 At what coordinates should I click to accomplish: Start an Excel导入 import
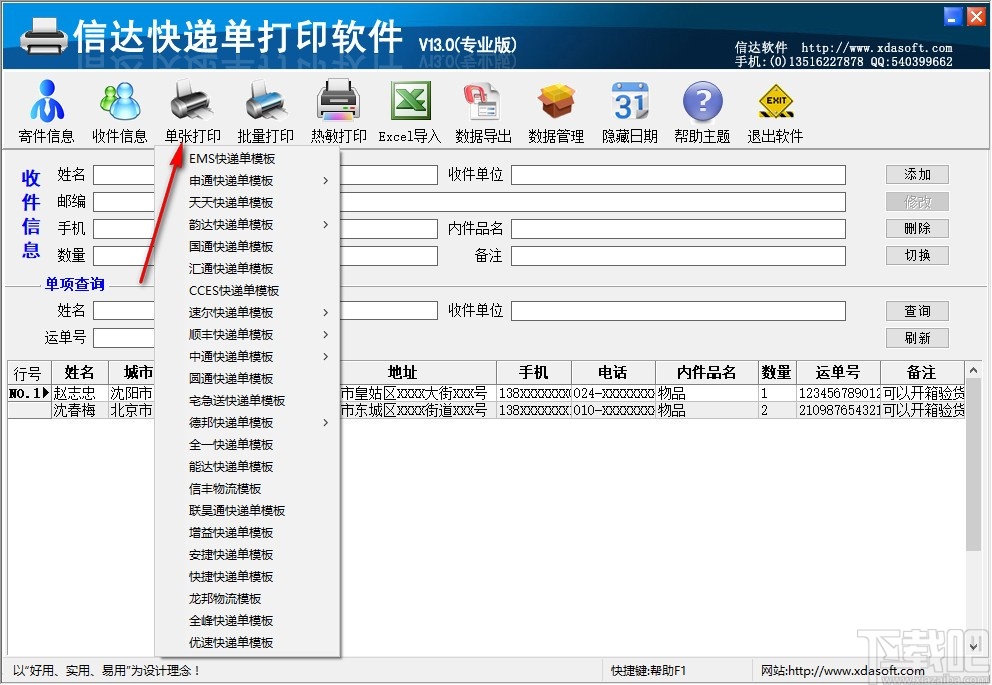click(x=410, y=110)
